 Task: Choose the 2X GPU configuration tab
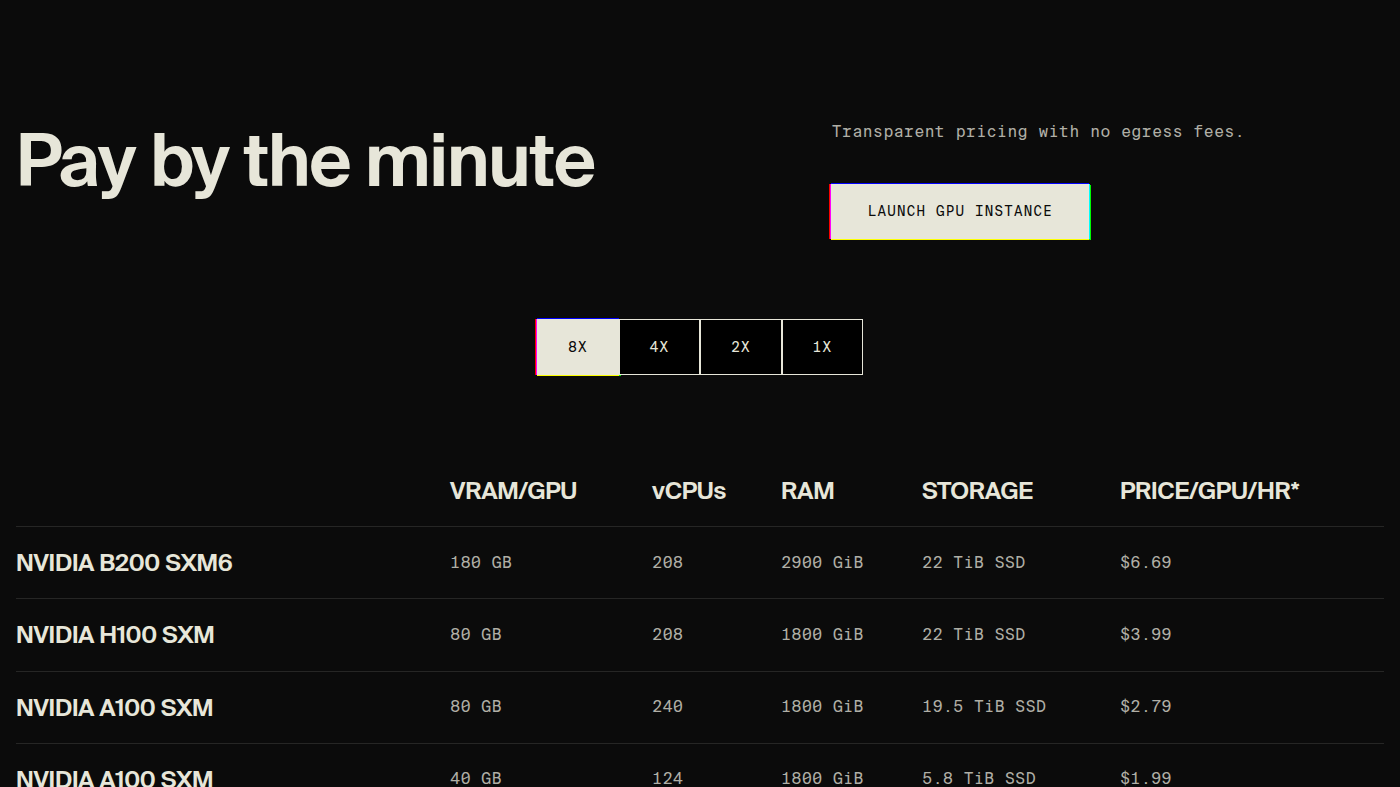click(741, 347)
